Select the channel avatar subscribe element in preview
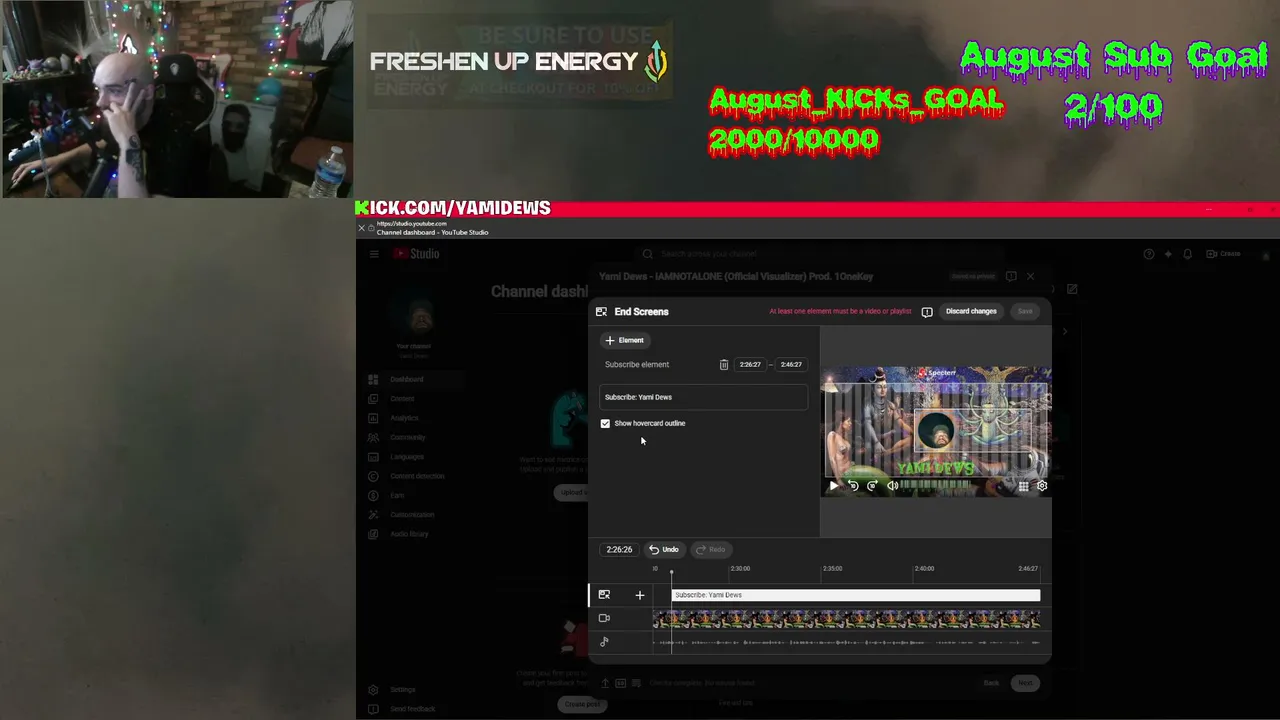The height and width of the screenshot is (720, 1280). click(x=936, y=432)
